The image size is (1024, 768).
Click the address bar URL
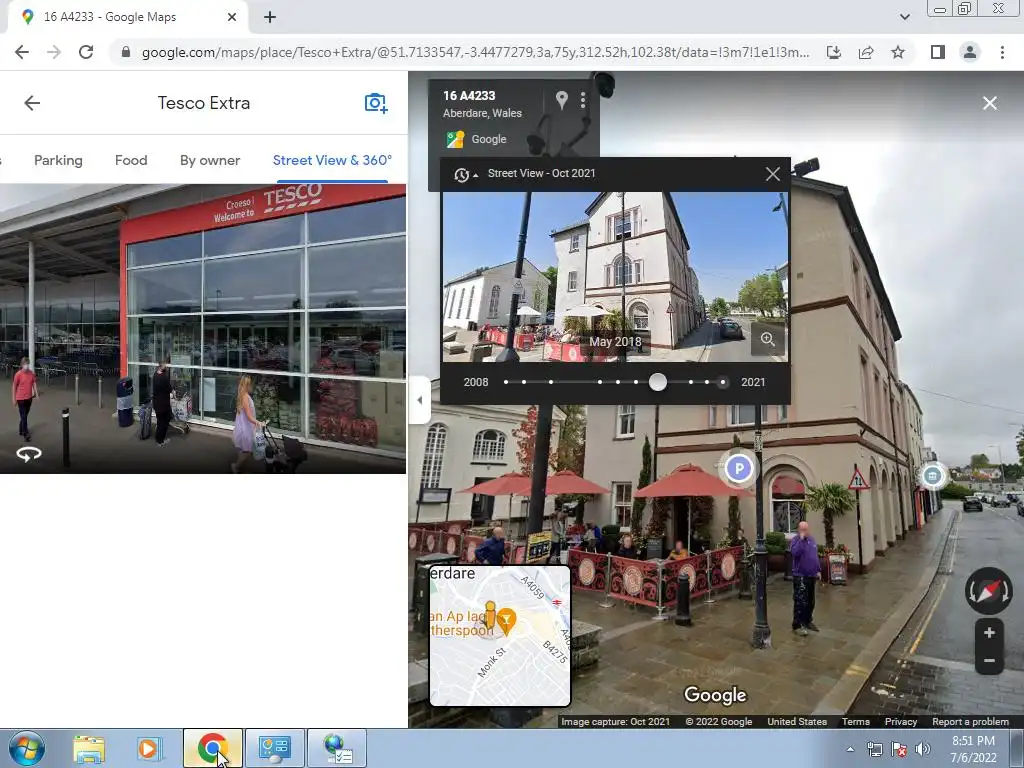(x=475, y=52)
